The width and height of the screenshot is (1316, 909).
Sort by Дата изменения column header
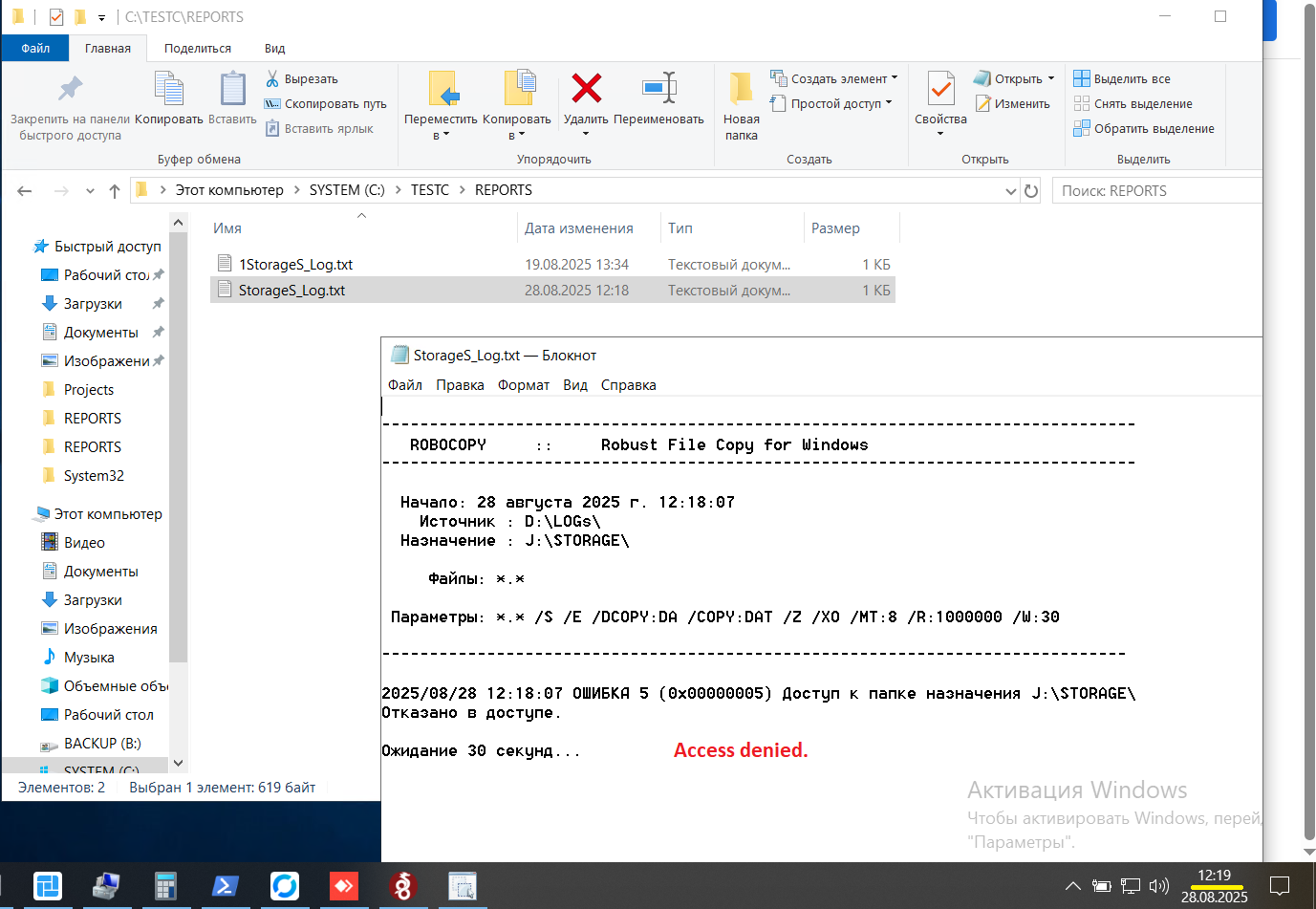578,228
